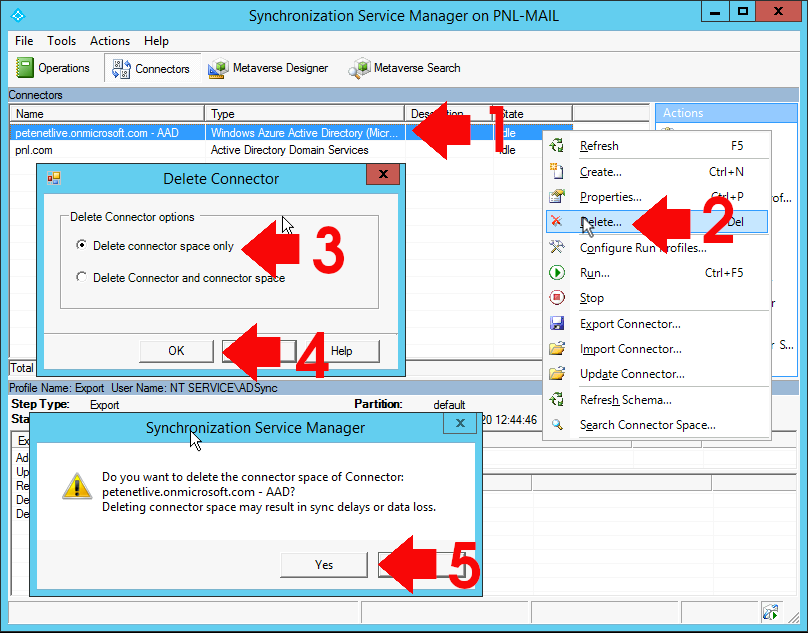Click OK in the Delete Connector dialog

[x=176, y=351]
